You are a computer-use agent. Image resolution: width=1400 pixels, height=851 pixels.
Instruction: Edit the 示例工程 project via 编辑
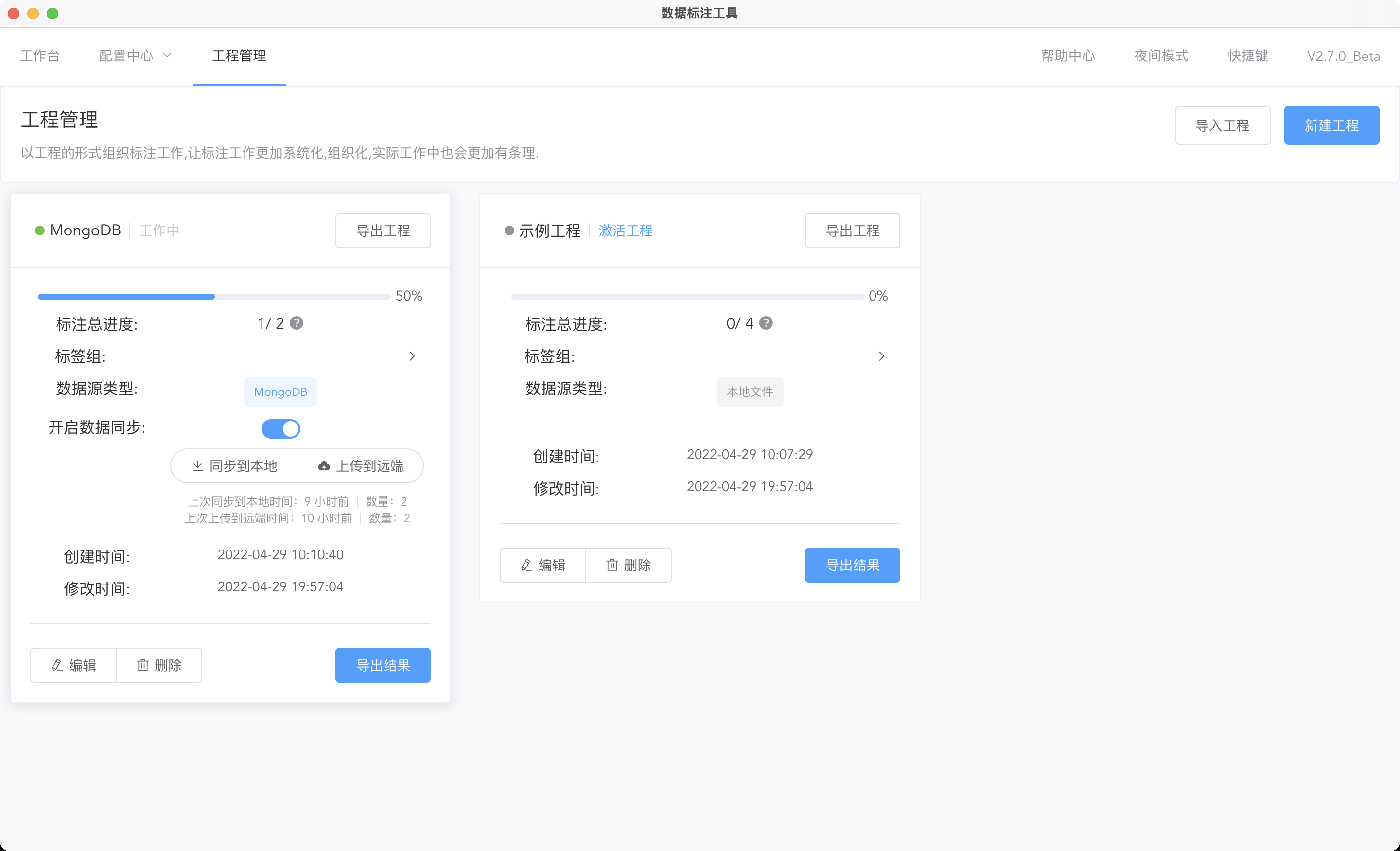(x=542, y=565)
